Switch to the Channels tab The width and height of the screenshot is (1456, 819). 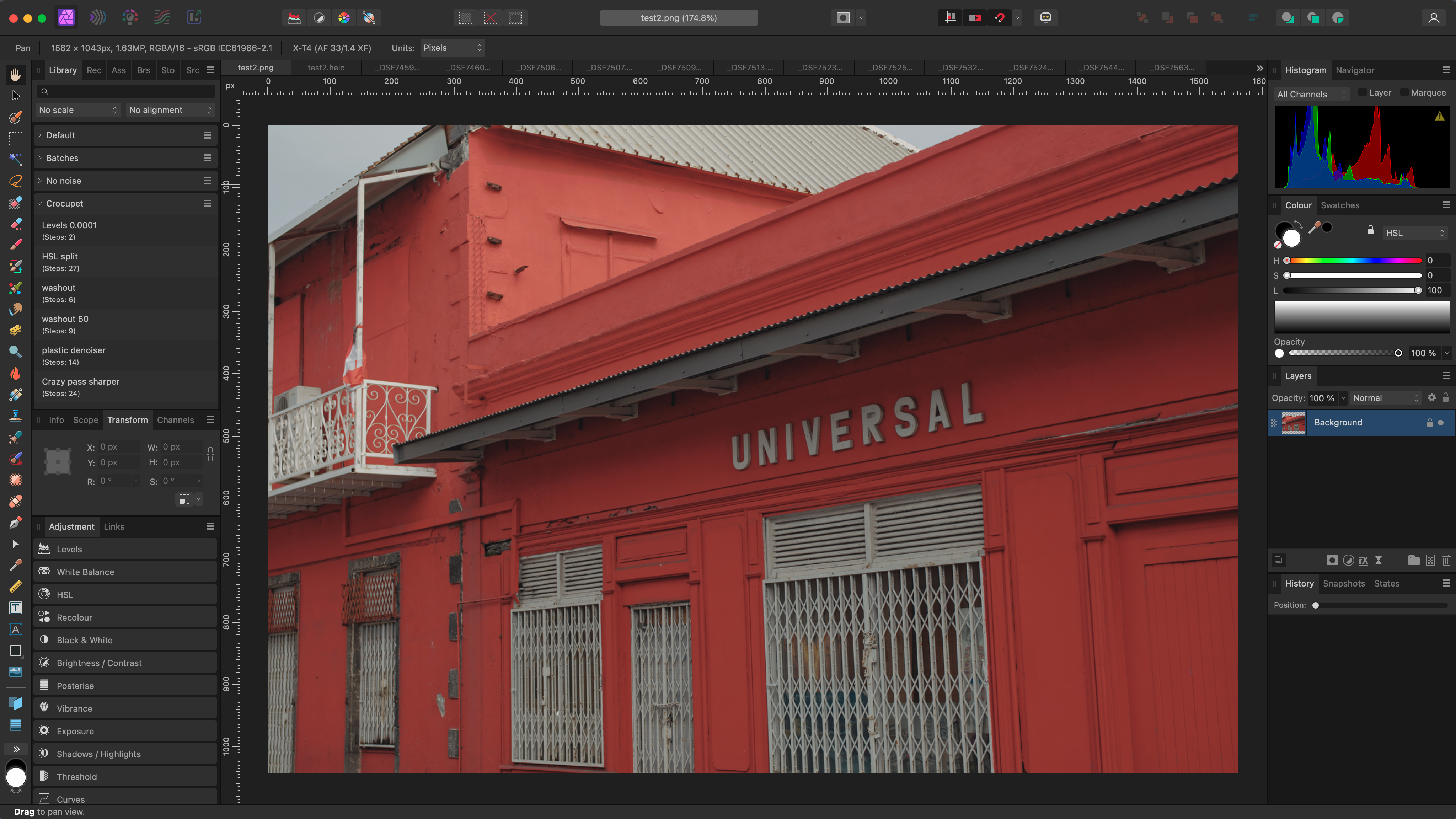pyautogui.click(x=175, y=420)
